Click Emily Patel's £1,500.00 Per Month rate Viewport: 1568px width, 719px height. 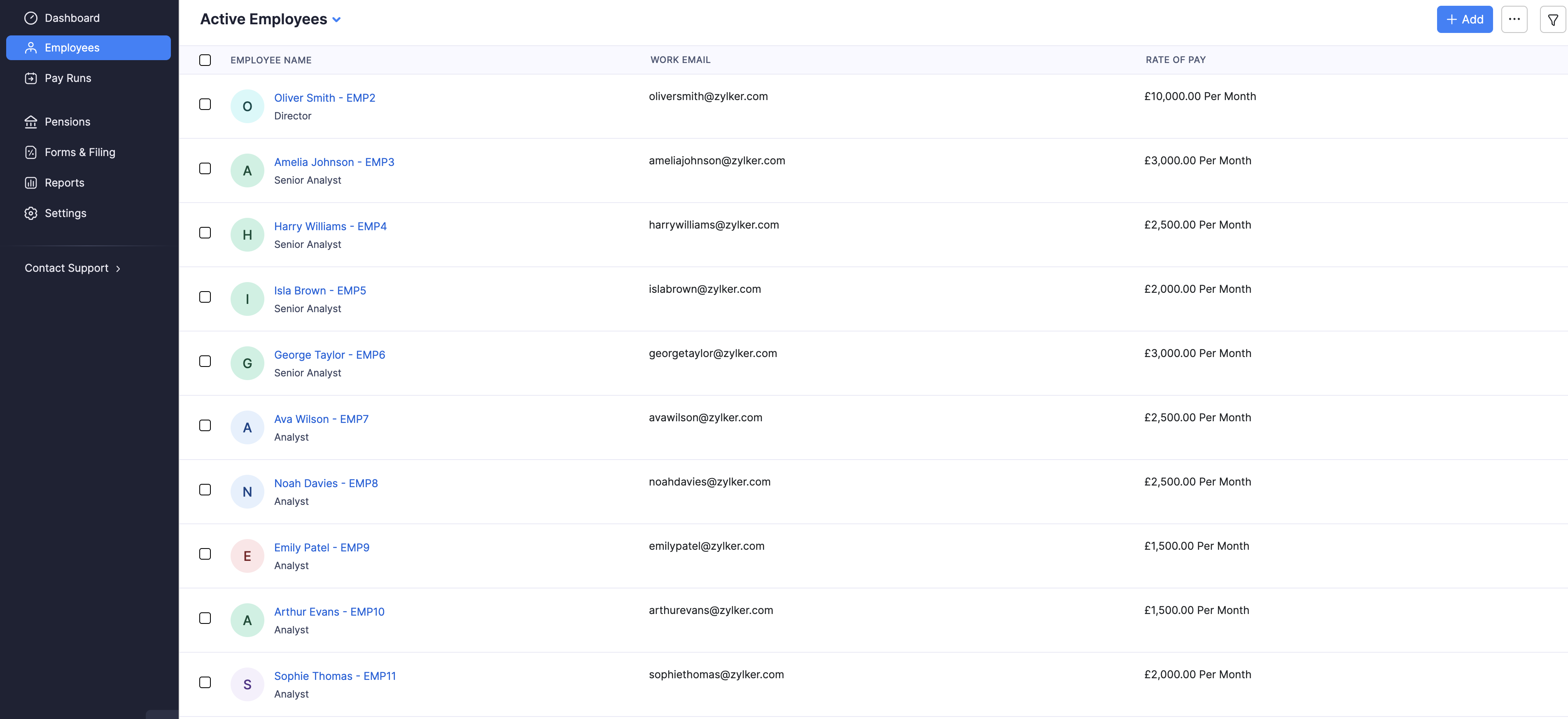1197,546
